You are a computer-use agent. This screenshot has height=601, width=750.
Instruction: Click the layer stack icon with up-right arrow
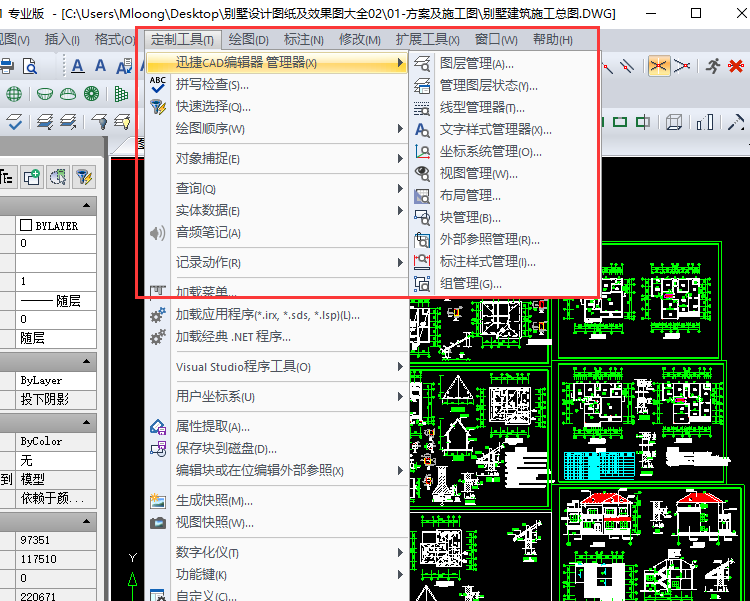pos(68,122)
